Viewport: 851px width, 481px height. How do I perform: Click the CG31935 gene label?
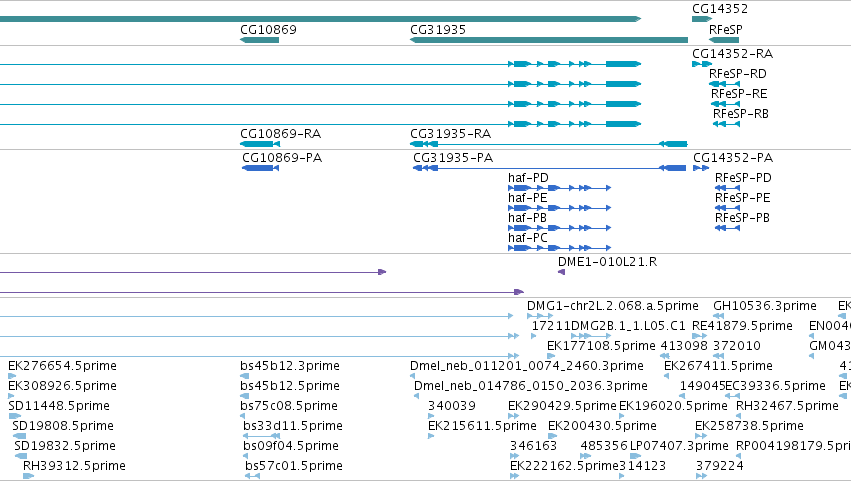tap(438, 29)
